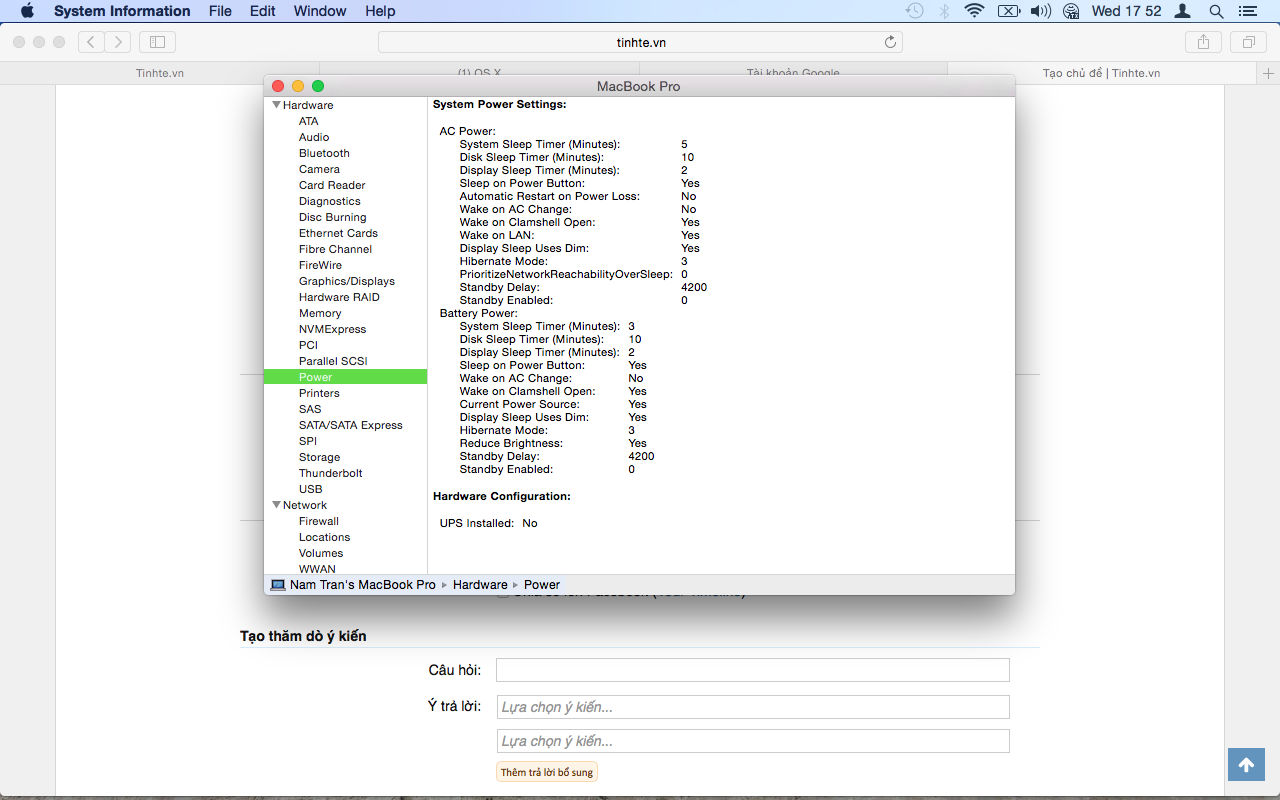Select SATA/SATA Express in the sidebar
1280x800 pixels.
(x=350, y=425)
